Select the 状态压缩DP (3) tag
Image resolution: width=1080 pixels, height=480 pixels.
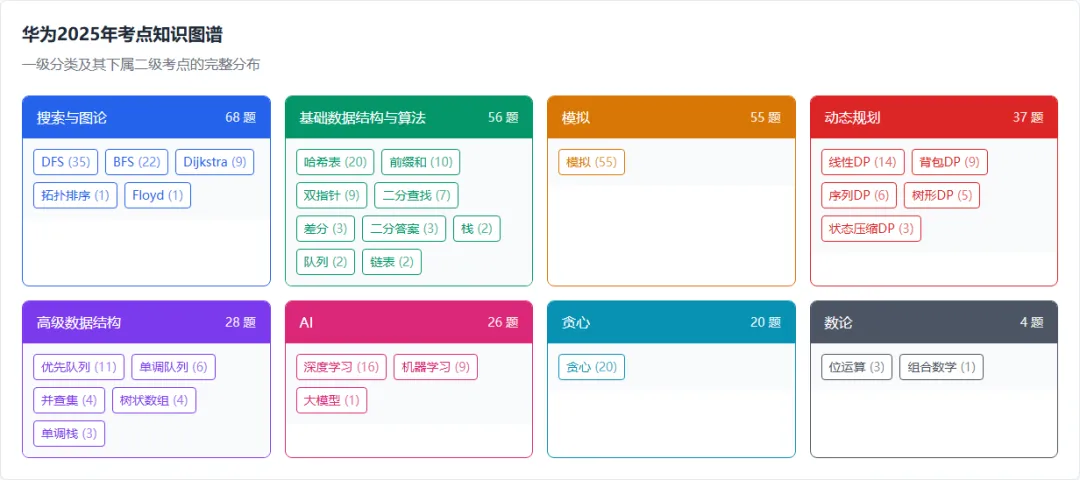pyautogui.click(x=871, y=229)
